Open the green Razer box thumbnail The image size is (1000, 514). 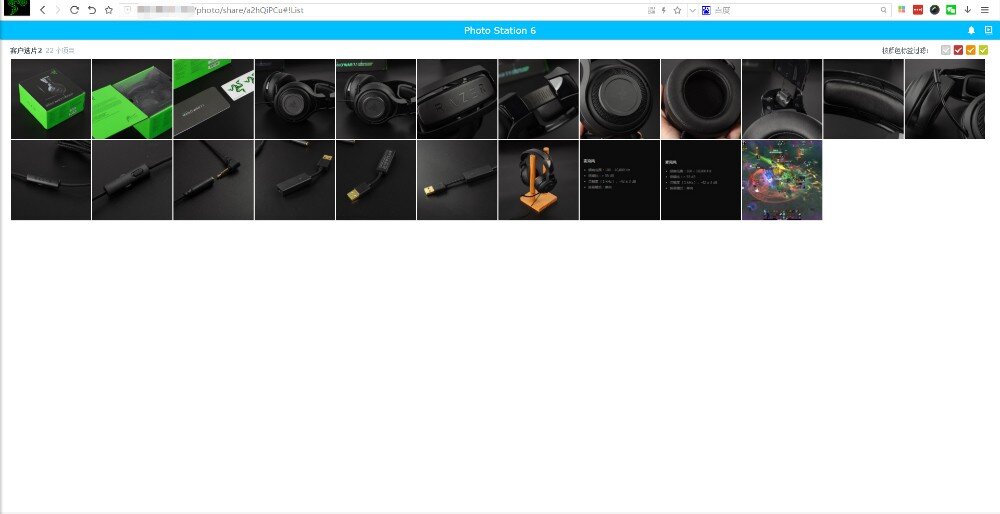(x=132, y=99)
